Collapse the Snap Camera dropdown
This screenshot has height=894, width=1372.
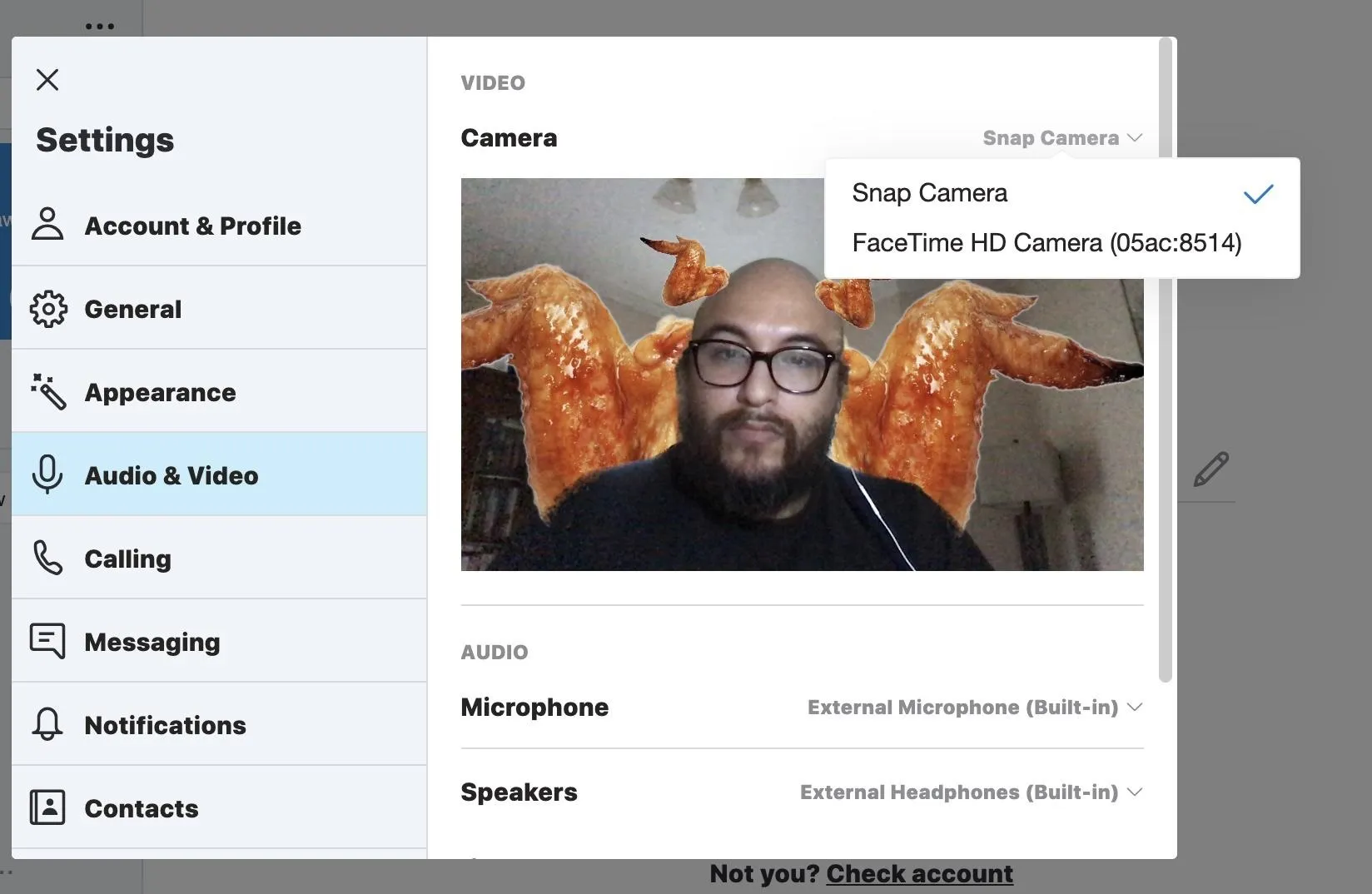[1062, 138]
